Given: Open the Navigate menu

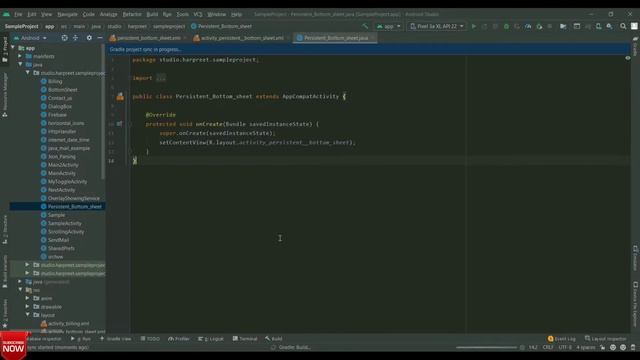Looking at the screenshot, I should point(67,14).
